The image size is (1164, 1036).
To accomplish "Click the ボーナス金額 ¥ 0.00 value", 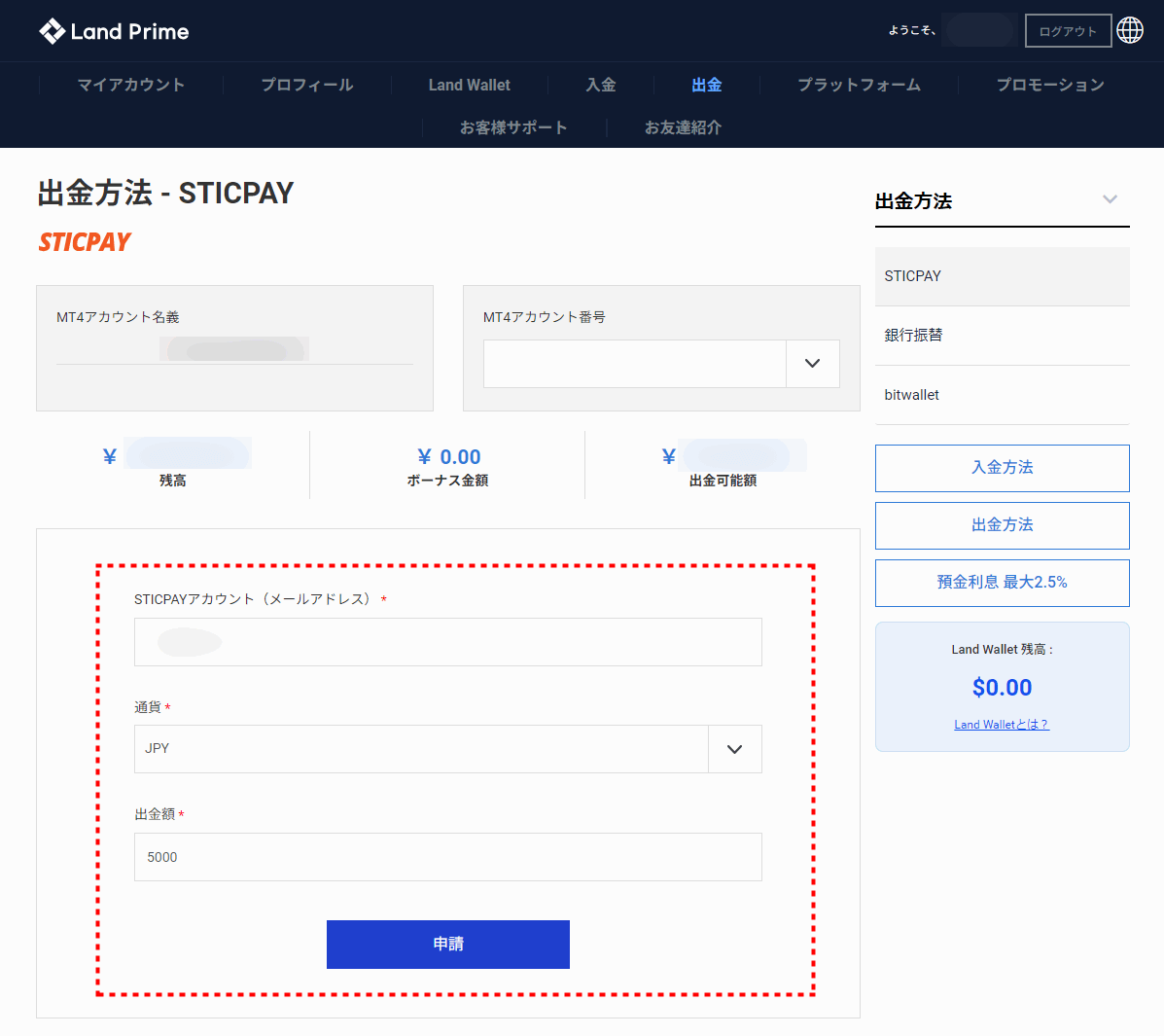I will [x=448, y=457].
